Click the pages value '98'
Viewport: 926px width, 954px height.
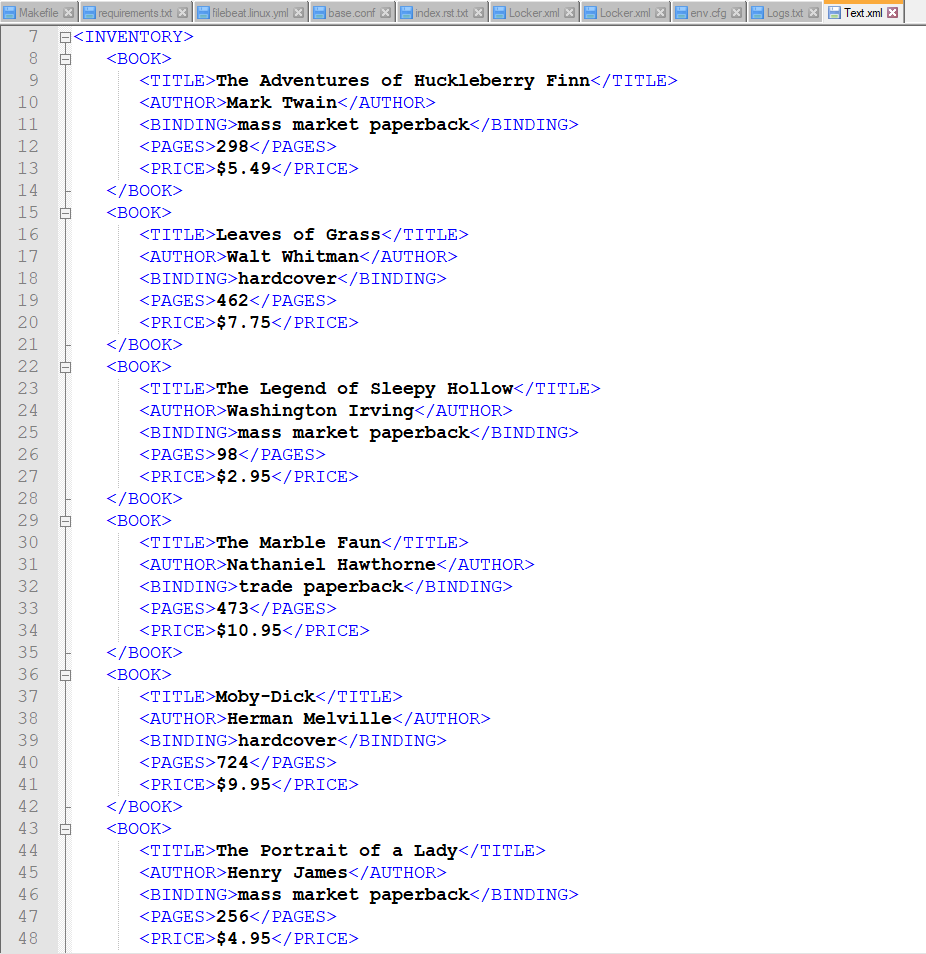(x=227, y=454)
